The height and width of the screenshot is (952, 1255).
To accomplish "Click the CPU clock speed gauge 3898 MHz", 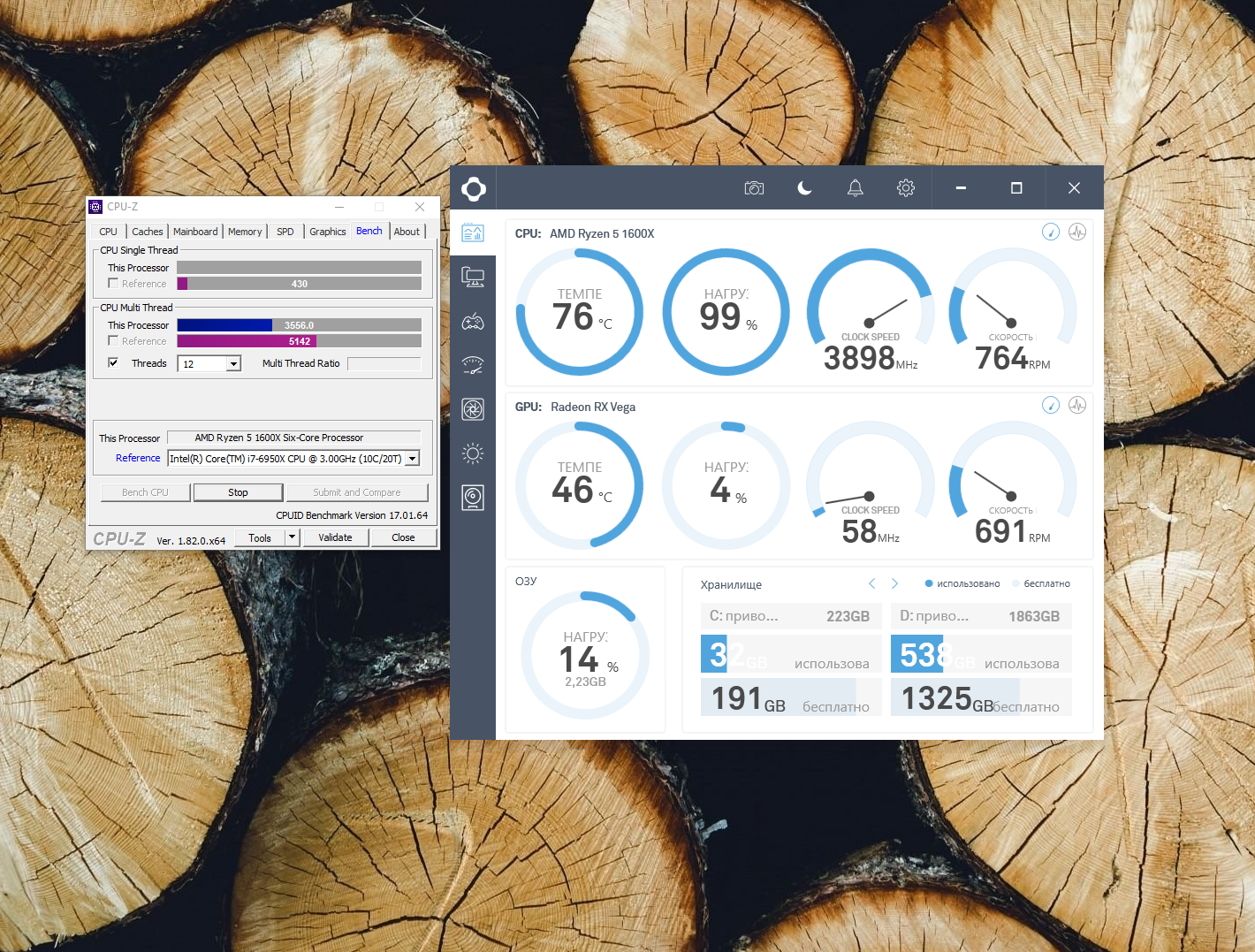I will (871, 312).
